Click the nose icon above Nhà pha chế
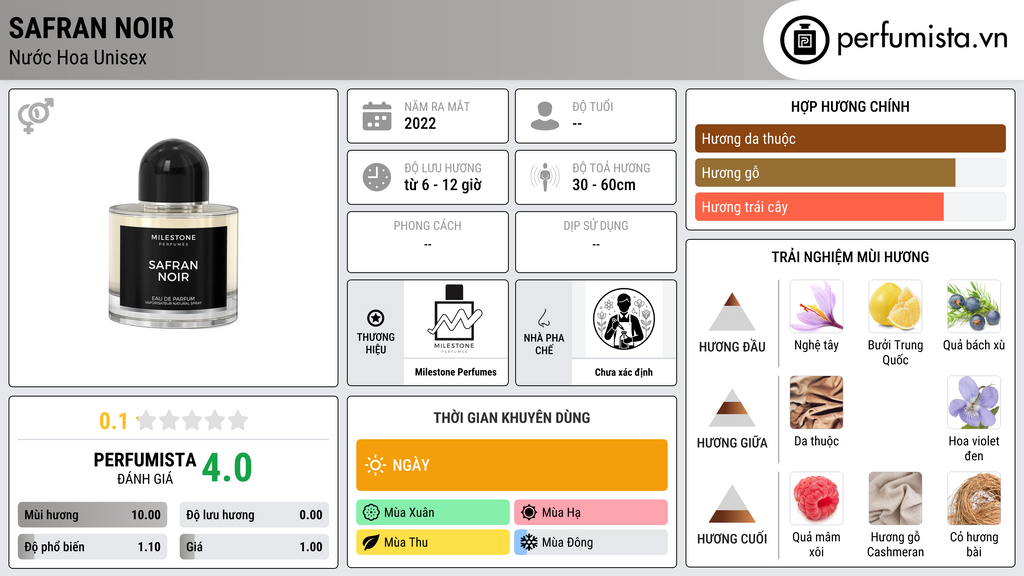 pyautogui.click(x=543, y=318)
